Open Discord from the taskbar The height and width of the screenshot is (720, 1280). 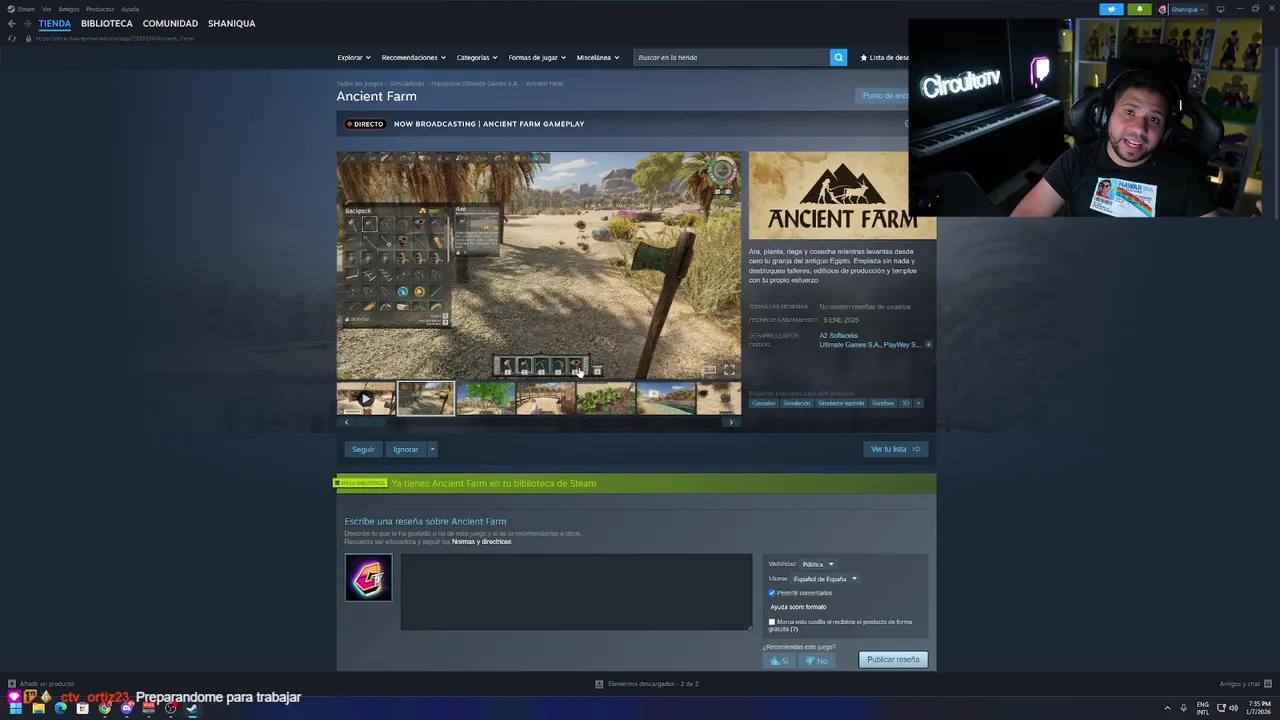pyautogui.click(x=126, y=708)
